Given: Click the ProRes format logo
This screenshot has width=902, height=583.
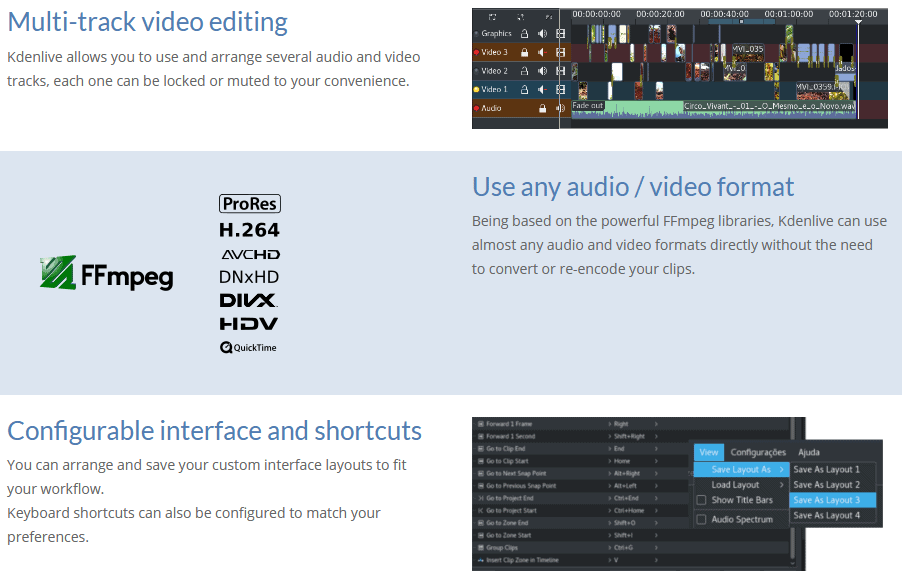Looking at the screenshot, I should coord(250,204).
